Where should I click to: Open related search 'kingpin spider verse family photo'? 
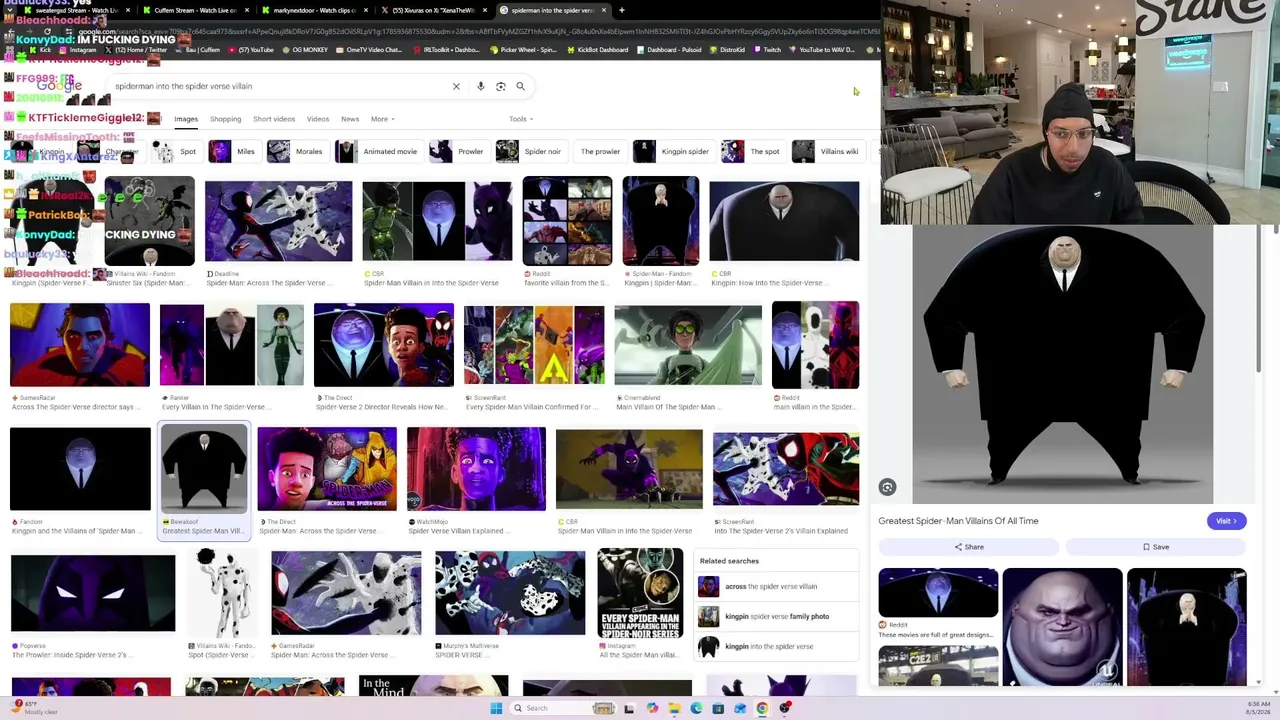pyautogui.click(x=776, y=617)
